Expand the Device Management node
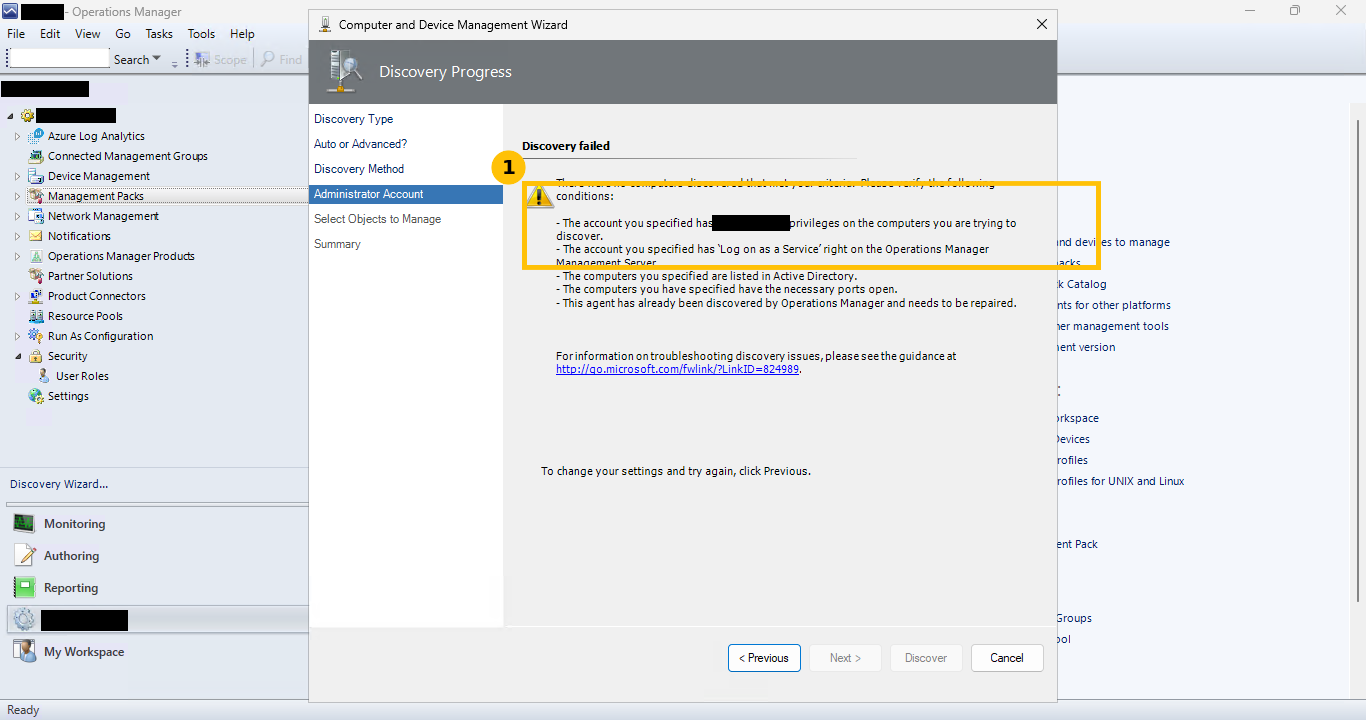This screenshot has height=720, width=1366. [x=17, y=176]
